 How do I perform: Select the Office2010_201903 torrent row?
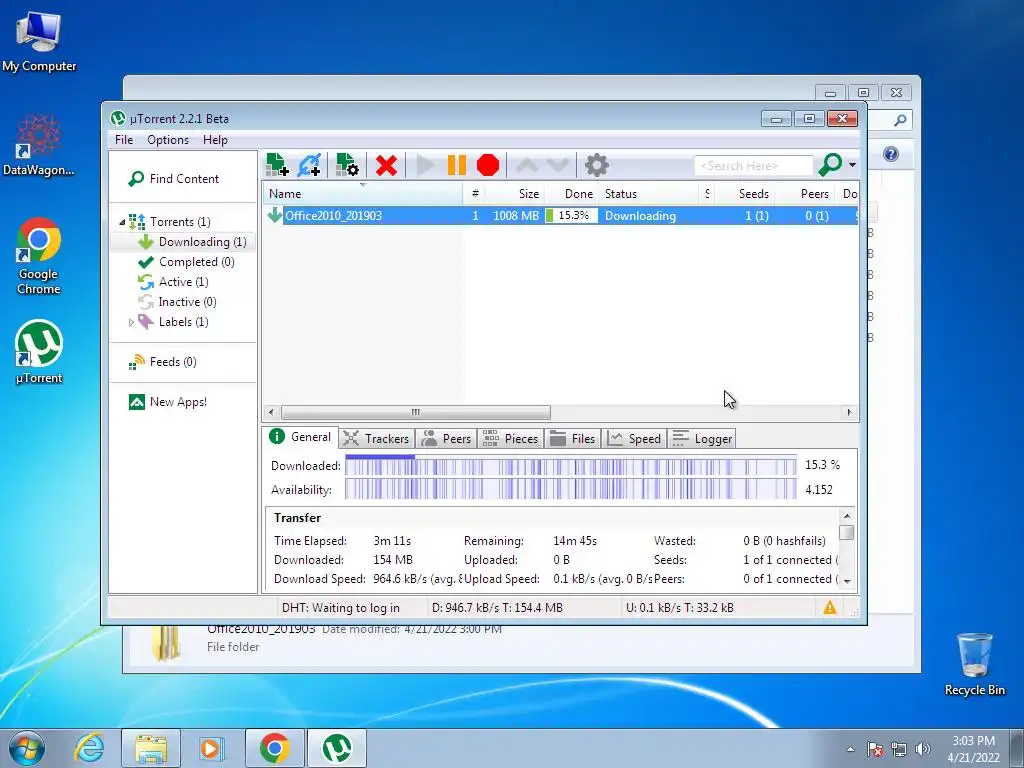561,216
